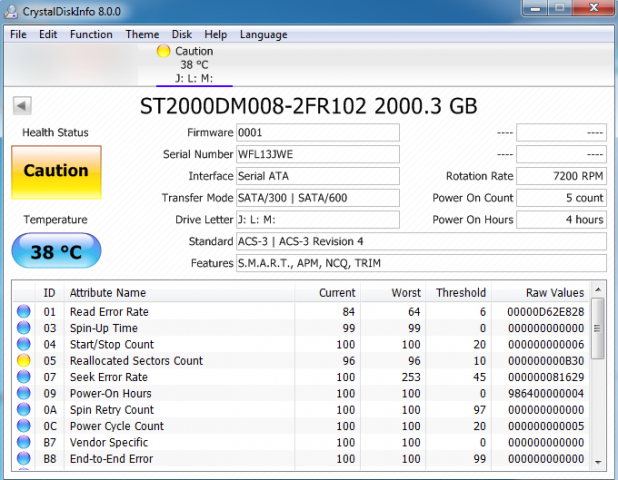
Task: Open the File menu
Action: click(x=18, y=34)
